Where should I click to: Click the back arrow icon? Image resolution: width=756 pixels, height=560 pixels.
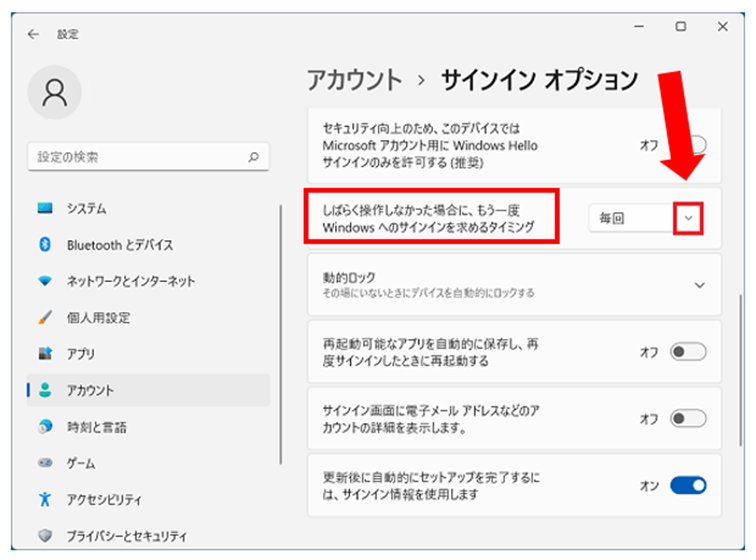click(x=33, y=34)
